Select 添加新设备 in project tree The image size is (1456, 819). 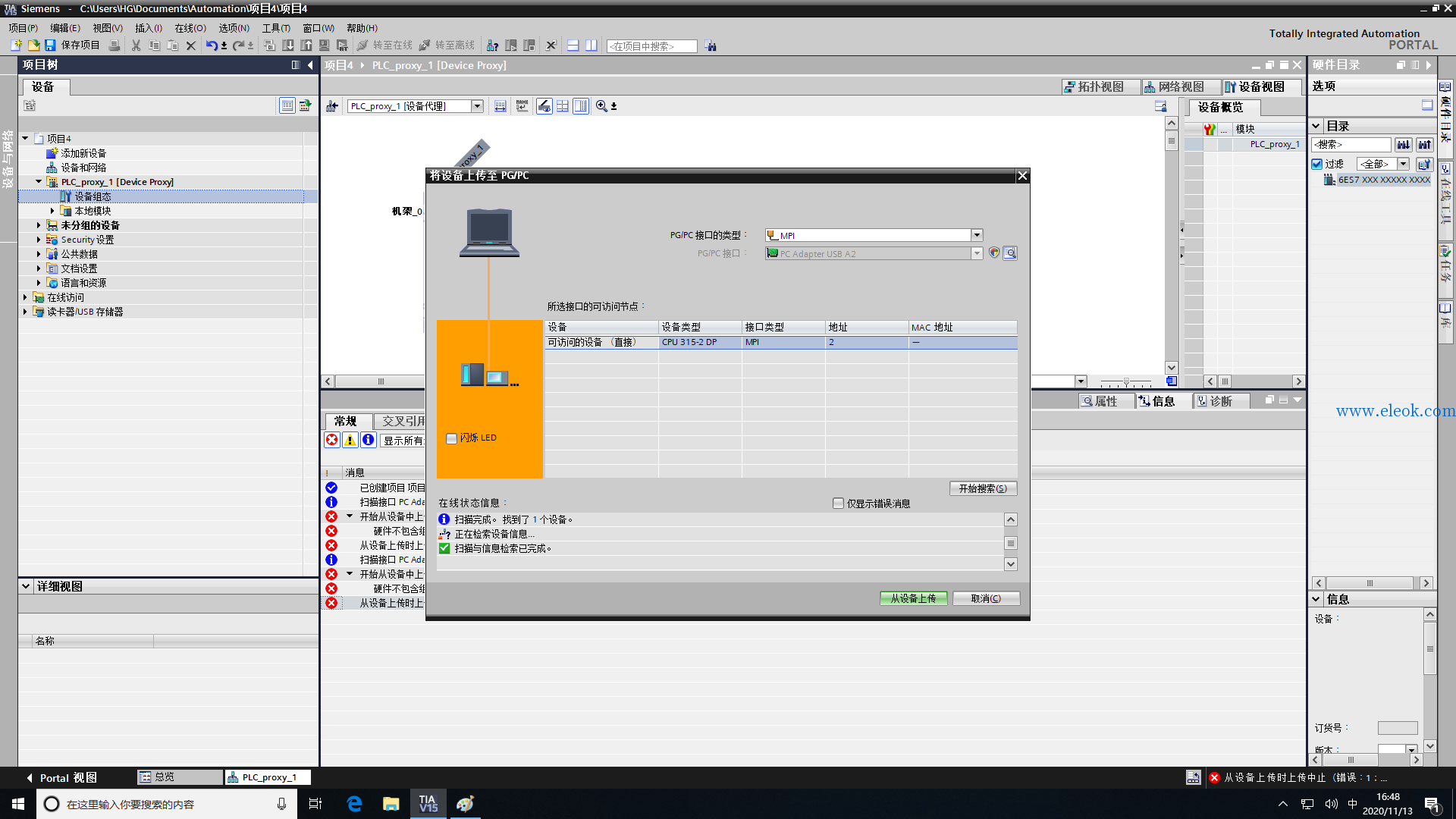(x=83, y=153)
